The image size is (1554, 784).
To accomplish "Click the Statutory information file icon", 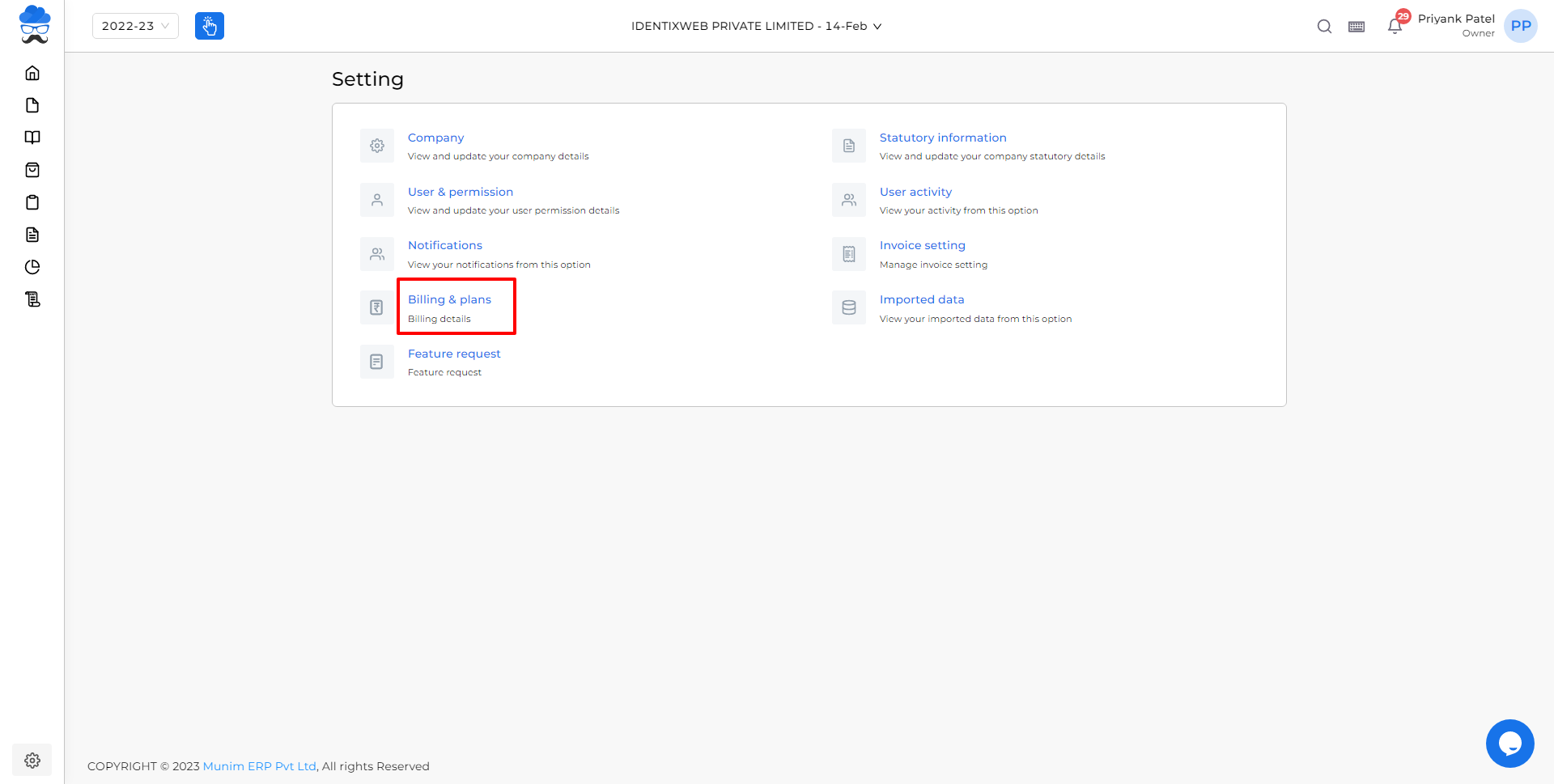I will 849,146.
